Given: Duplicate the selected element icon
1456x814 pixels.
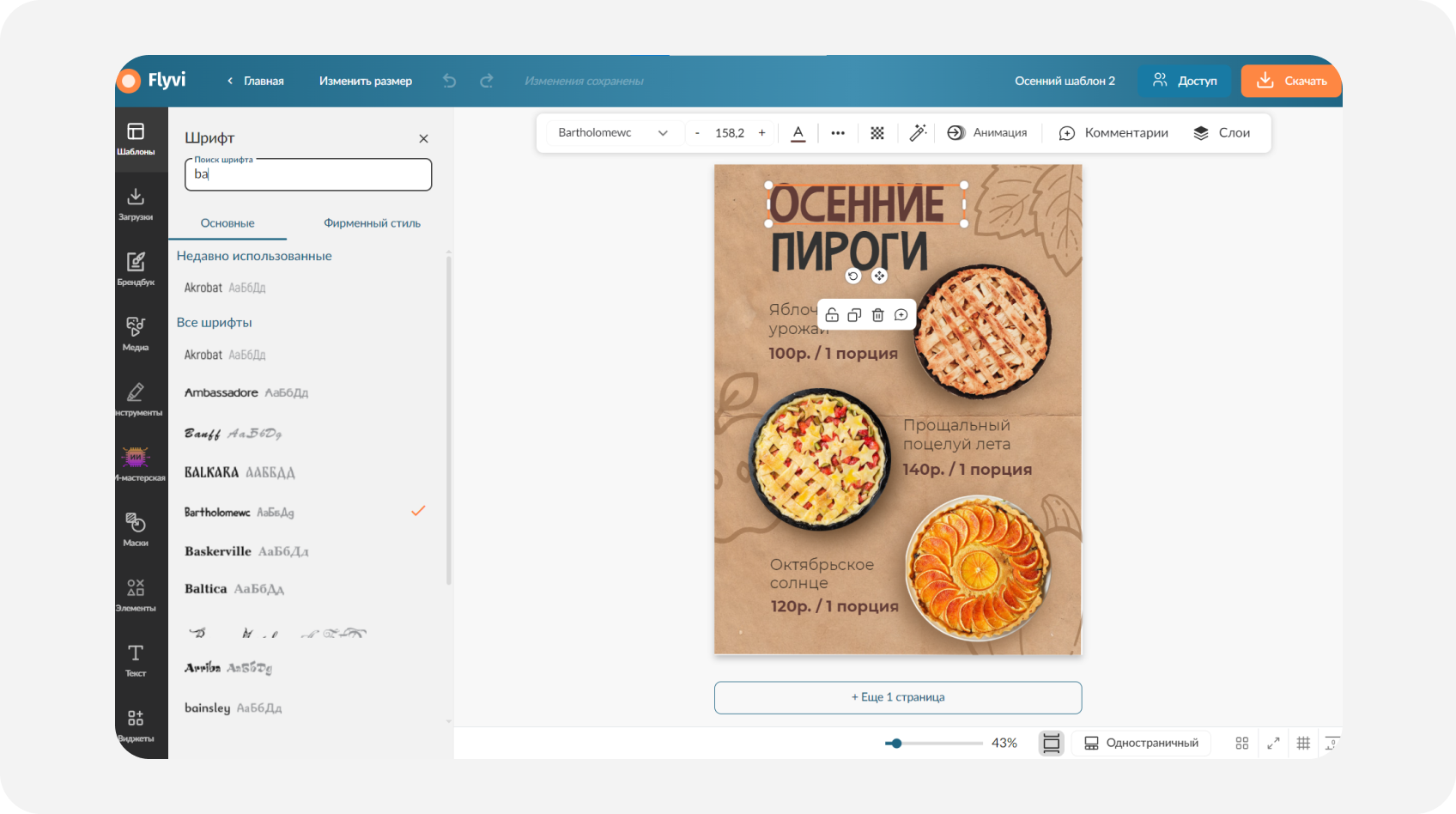Looking at the screenshot, I should coord(854,315).
